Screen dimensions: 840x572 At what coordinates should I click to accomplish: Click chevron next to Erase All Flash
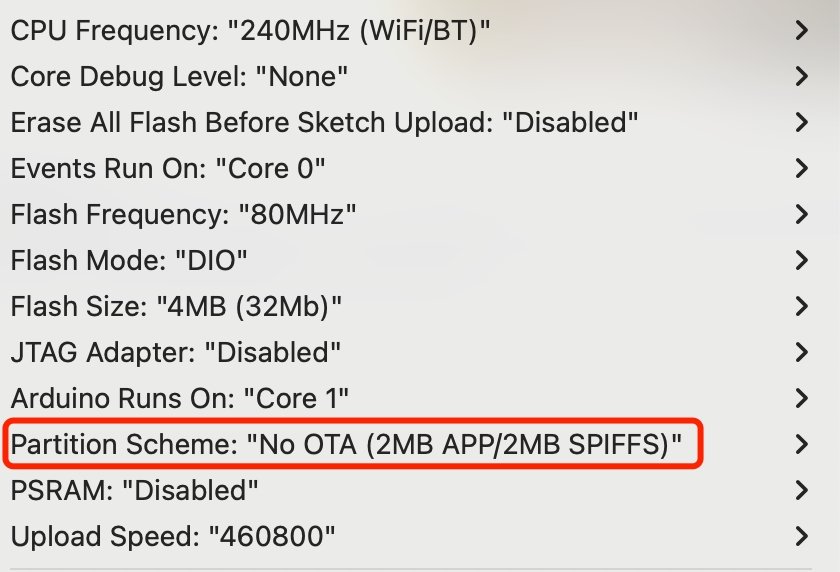tap(801, 122)
